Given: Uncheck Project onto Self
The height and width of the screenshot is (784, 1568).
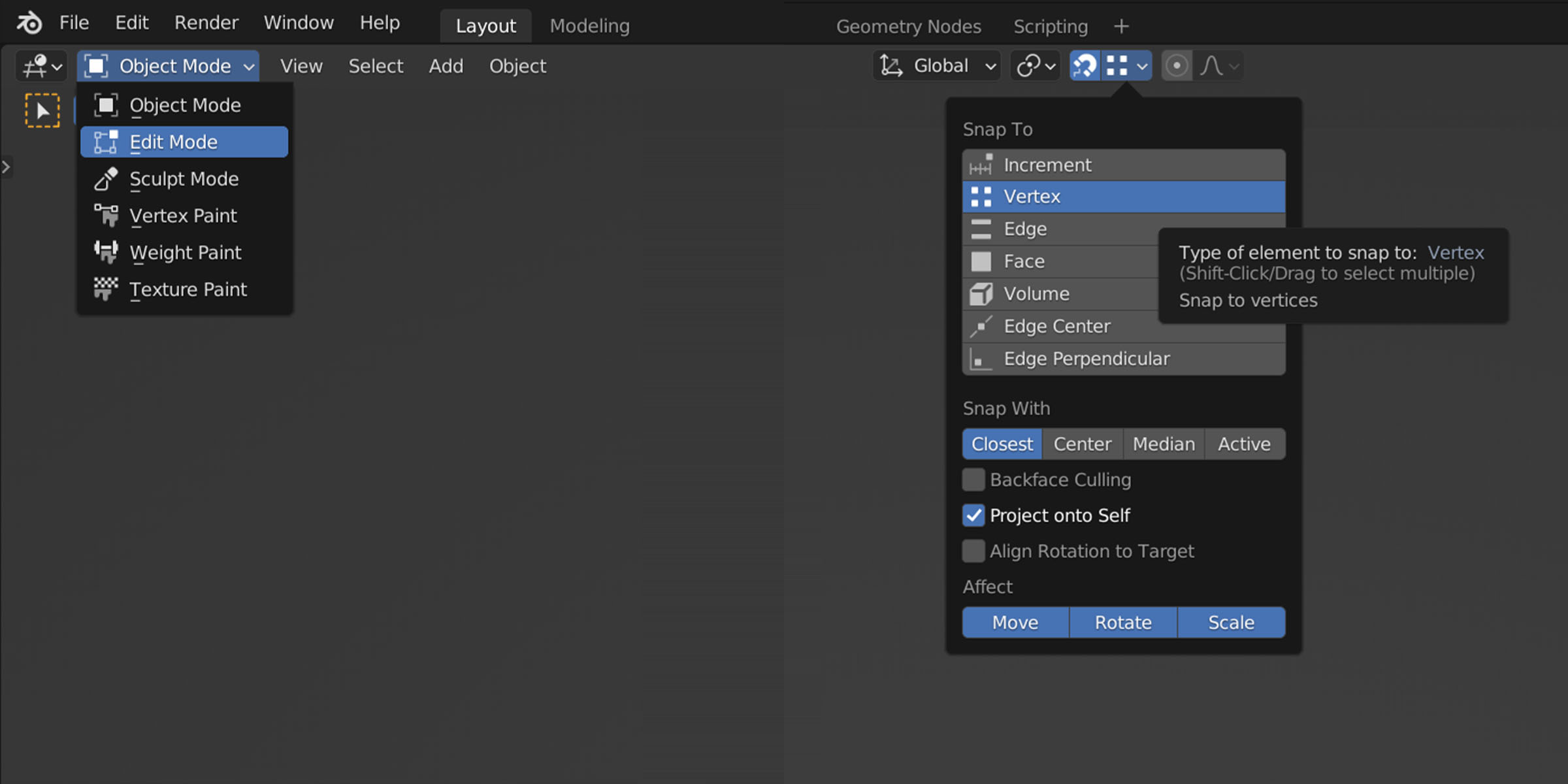Looking at the screenshot, I should coord(973,515).
